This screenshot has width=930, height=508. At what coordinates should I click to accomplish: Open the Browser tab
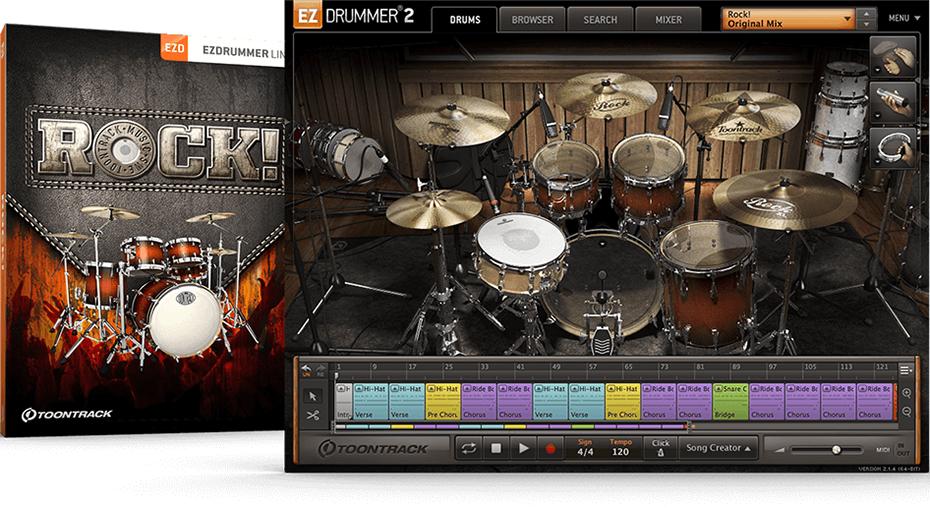pos(532,20)
